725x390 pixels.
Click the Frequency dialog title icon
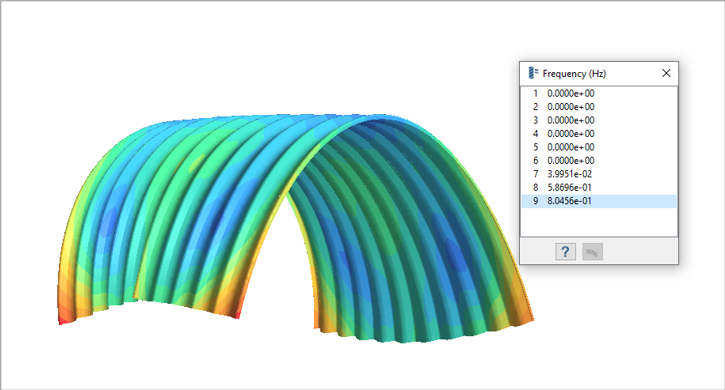click(x=533, y=73)
